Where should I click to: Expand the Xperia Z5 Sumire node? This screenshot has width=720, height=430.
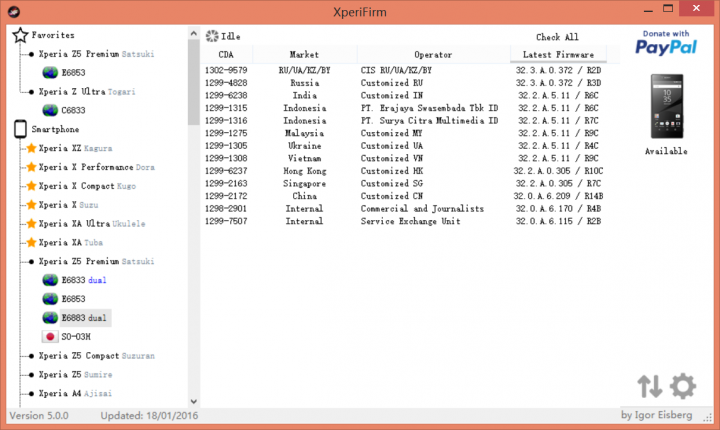tap(31, 375)
